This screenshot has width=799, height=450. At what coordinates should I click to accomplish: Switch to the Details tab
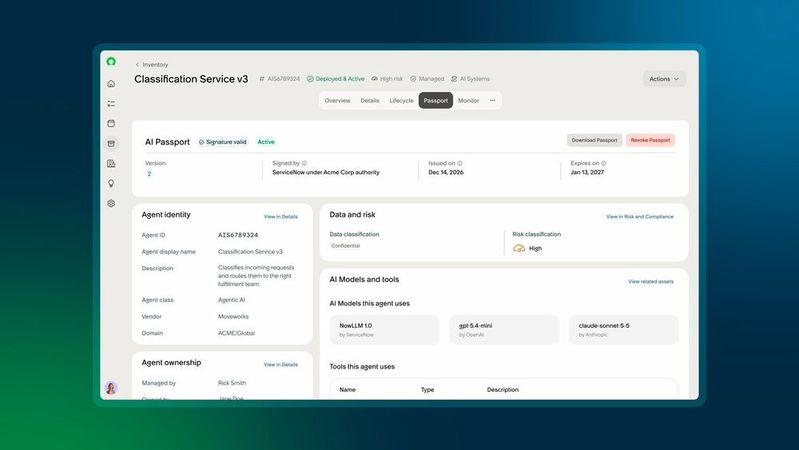pyautogui.click(x=370, y=100)
